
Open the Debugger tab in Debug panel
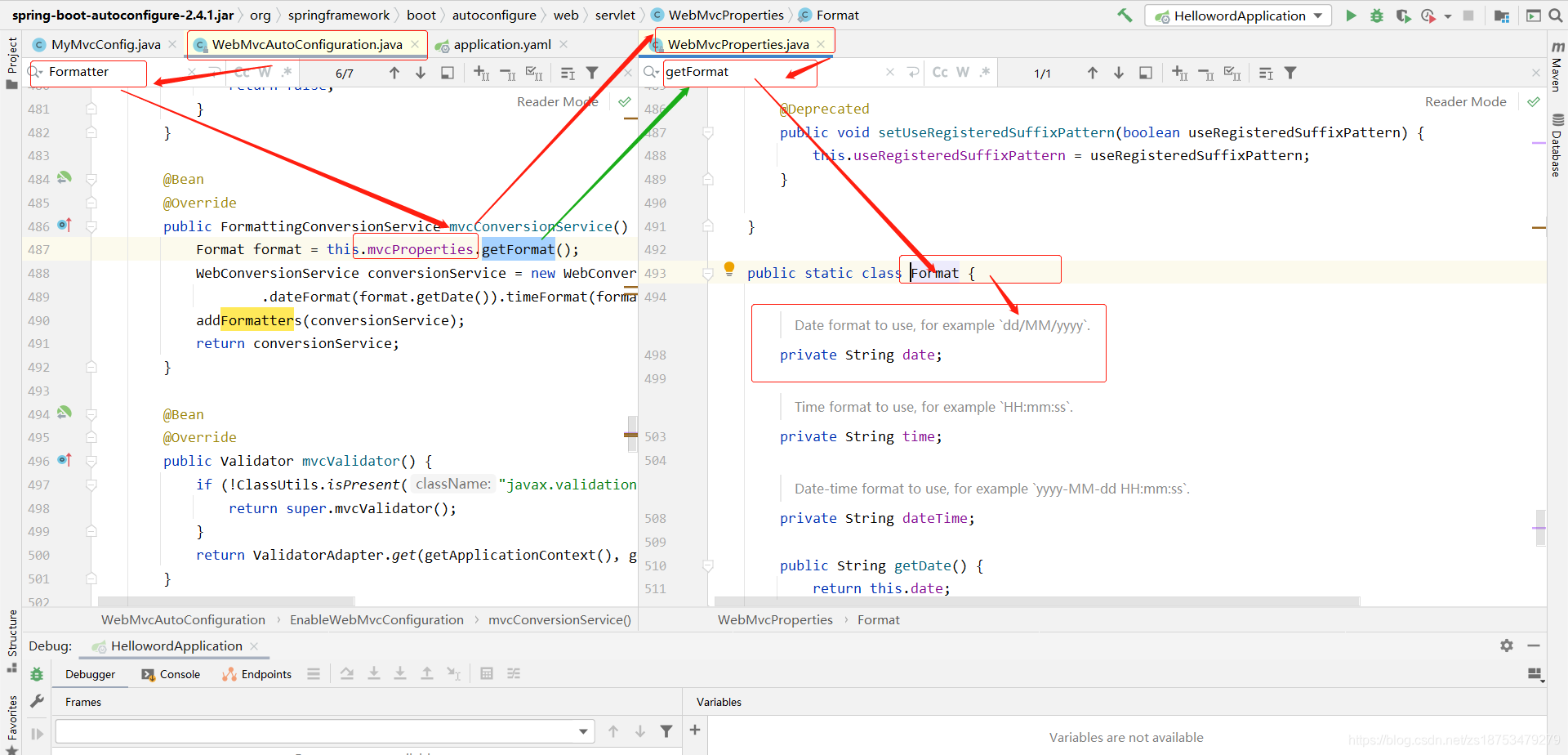[x=90, y=674]
